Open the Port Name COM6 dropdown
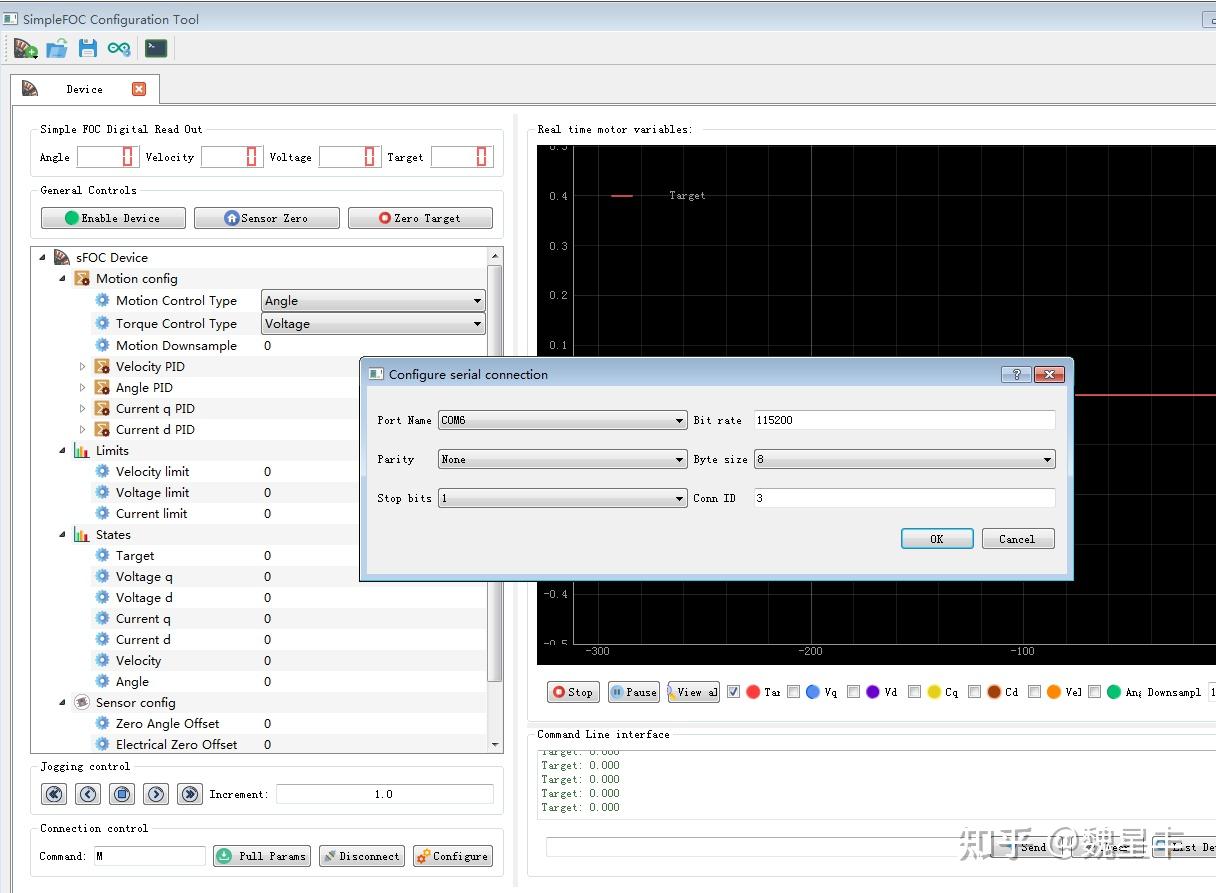This screenshot has width=1216, height=893. pos(562,421)
